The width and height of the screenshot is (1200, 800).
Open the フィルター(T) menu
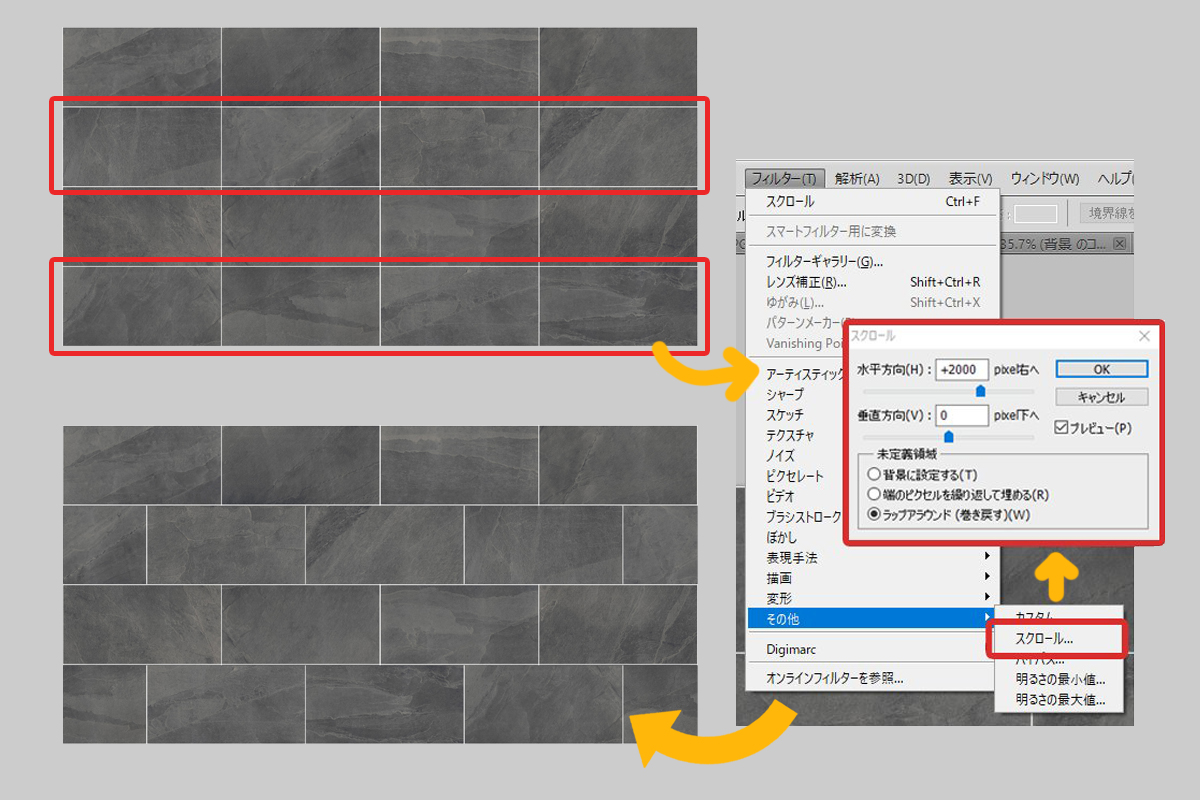pos(784,179)
